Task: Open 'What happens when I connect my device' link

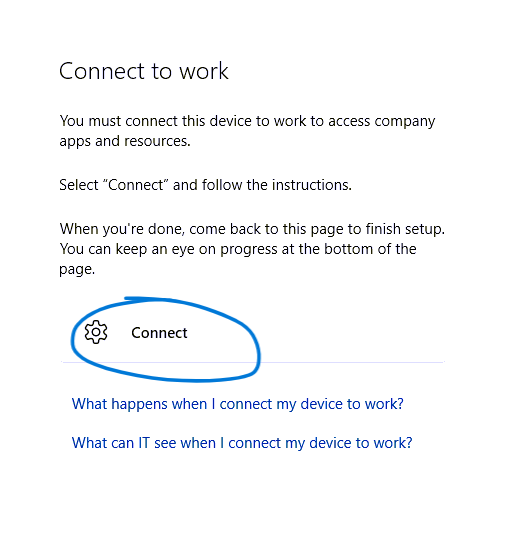Action: (x=238, y=404)
